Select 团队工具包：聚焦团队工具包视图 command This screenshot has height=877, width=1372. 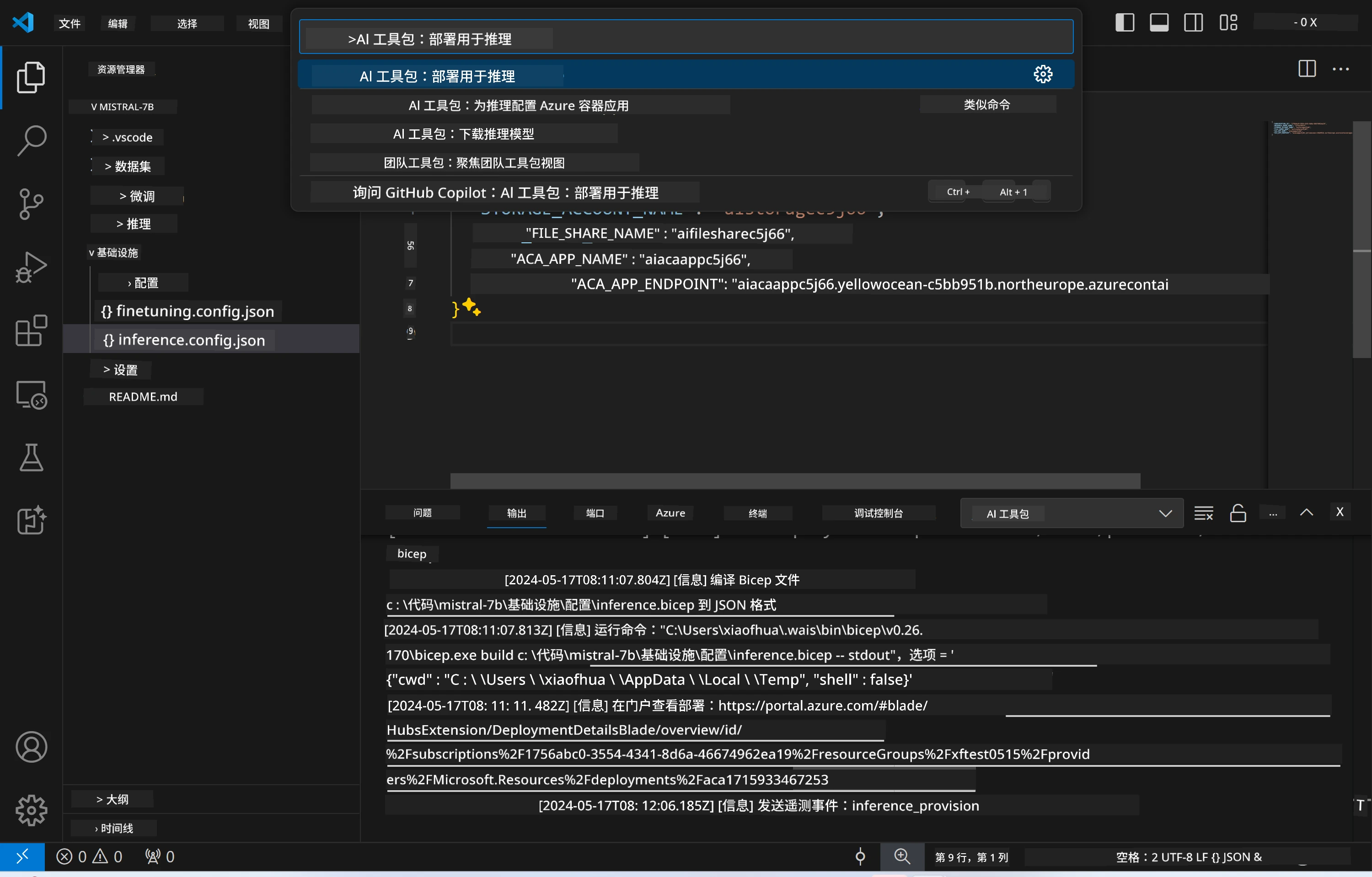(686, 163)
